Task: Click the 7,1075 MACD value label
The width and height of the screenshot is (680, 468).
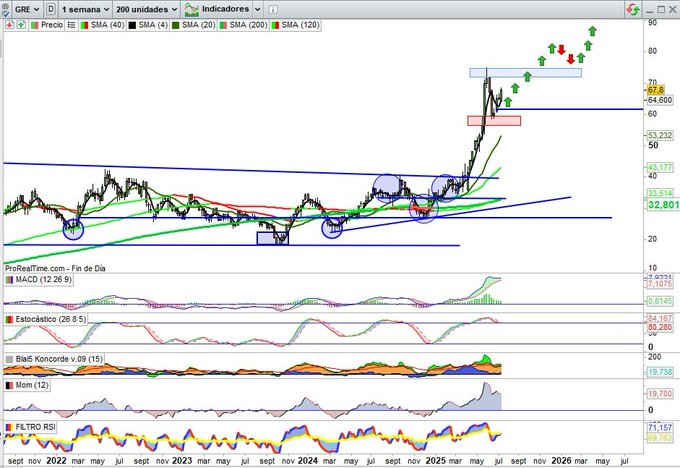Action: coord(660,284)
